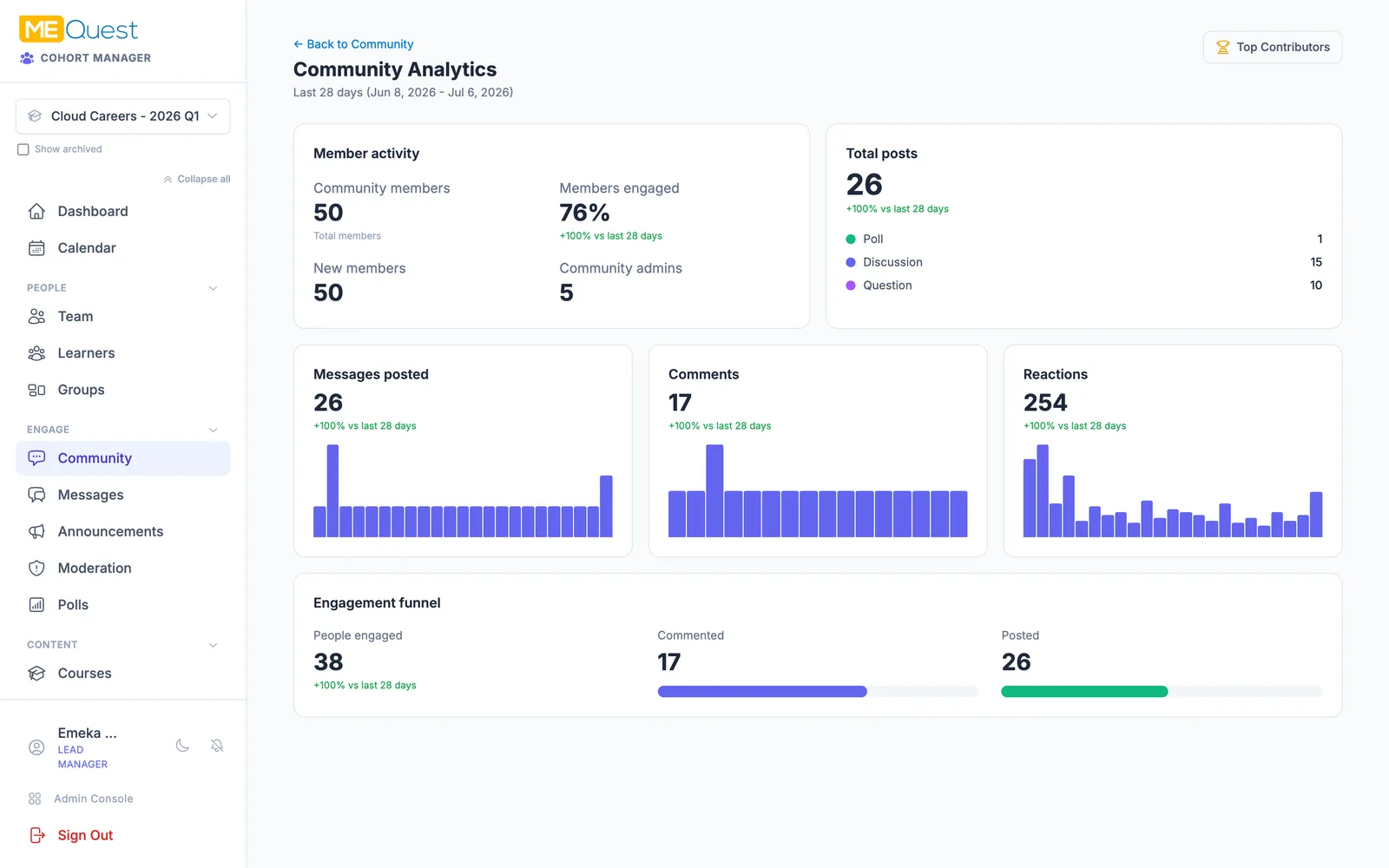The image size is (1389, 868).
Task: Click the Collapse all up-chevron icon
Action: point(168,180)
